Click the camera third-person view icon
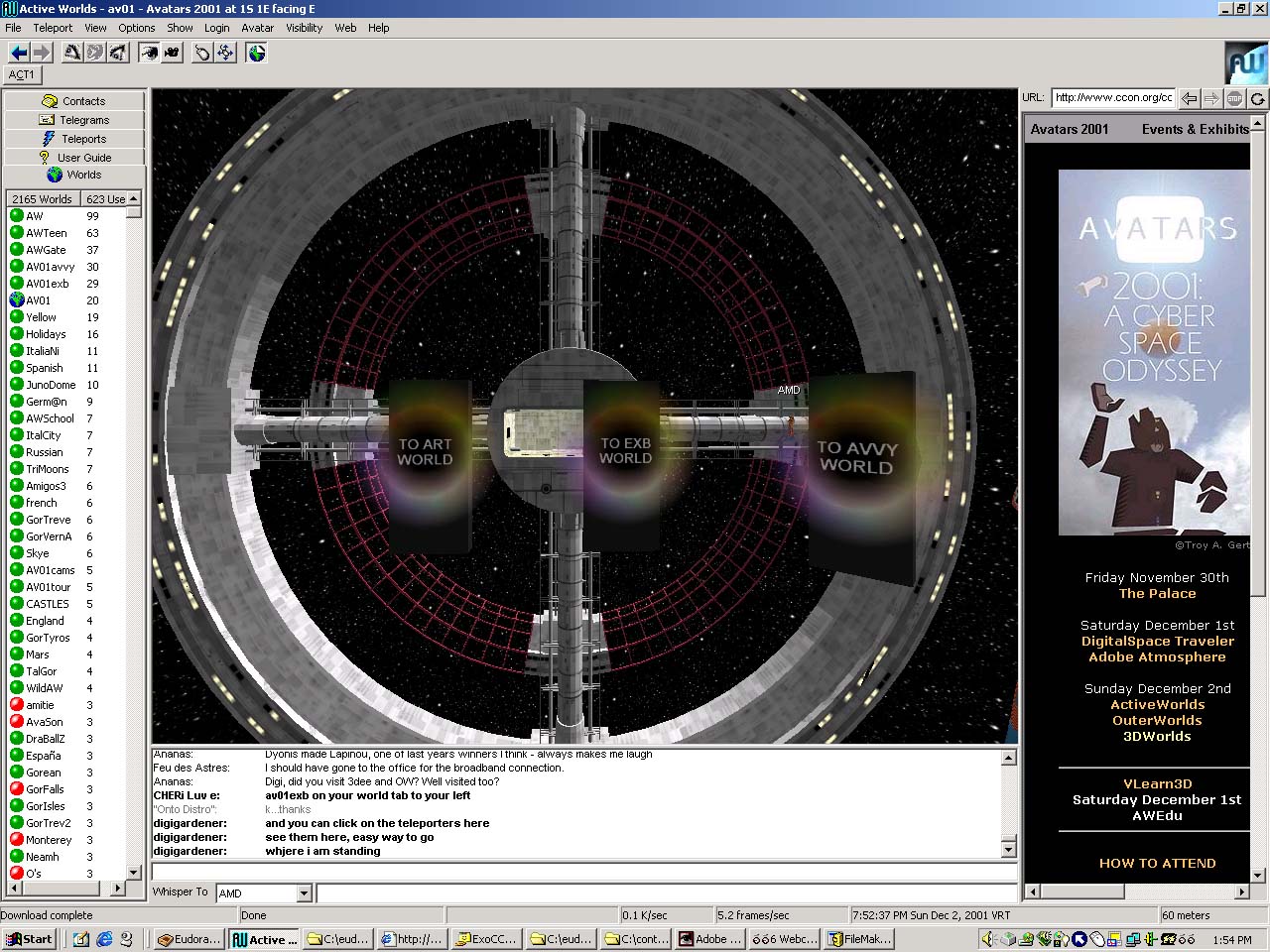 172,53
